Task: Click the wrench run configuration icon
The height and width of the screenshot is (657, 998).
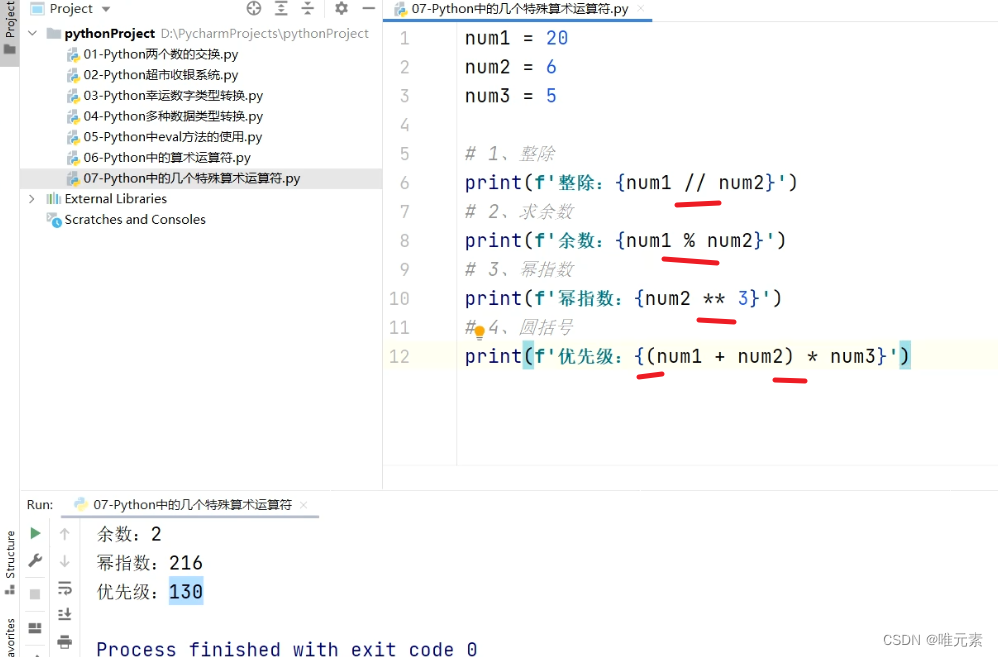Action: tap(36, 561)
